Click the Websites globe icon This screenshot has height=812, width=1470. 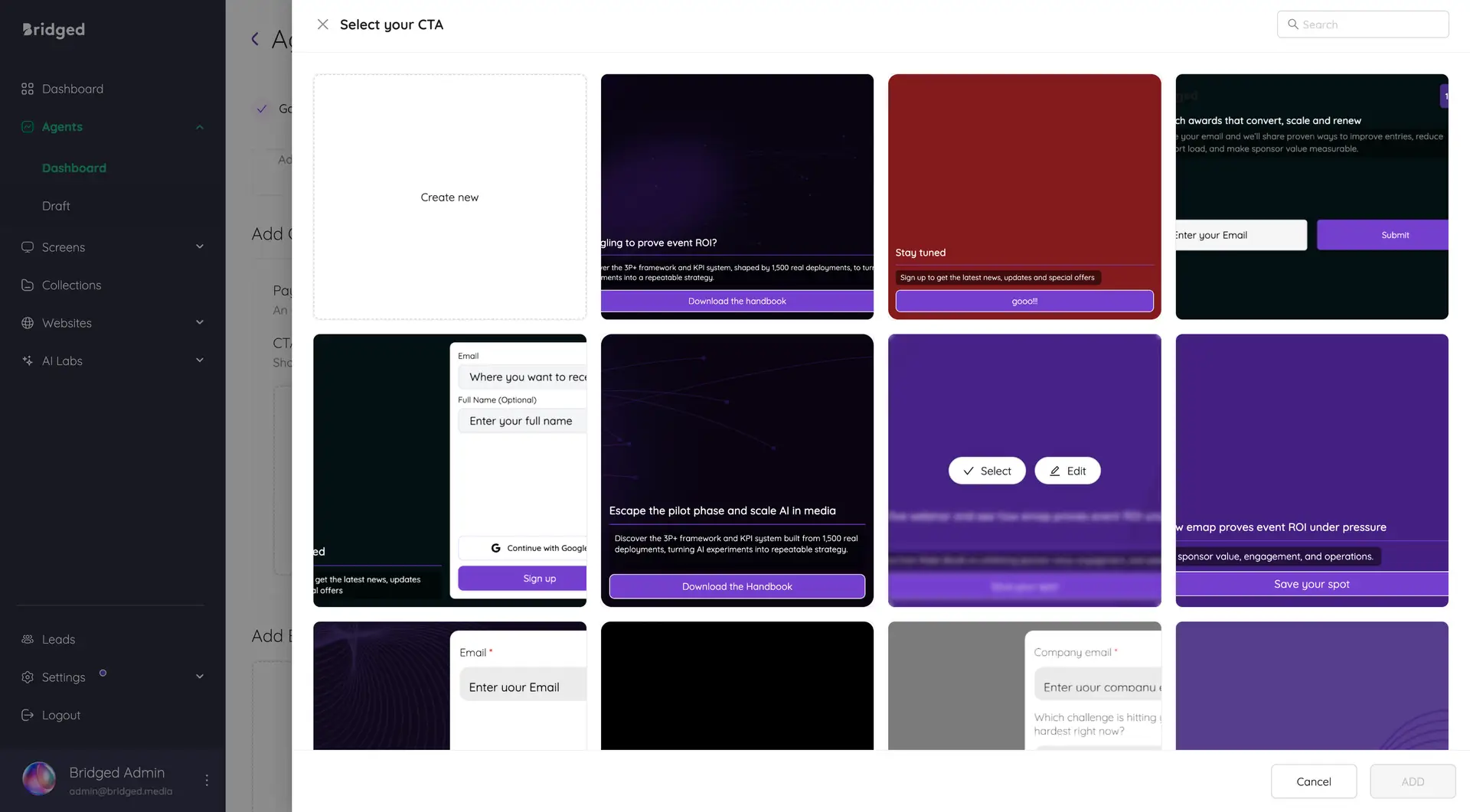pos(28,322)
